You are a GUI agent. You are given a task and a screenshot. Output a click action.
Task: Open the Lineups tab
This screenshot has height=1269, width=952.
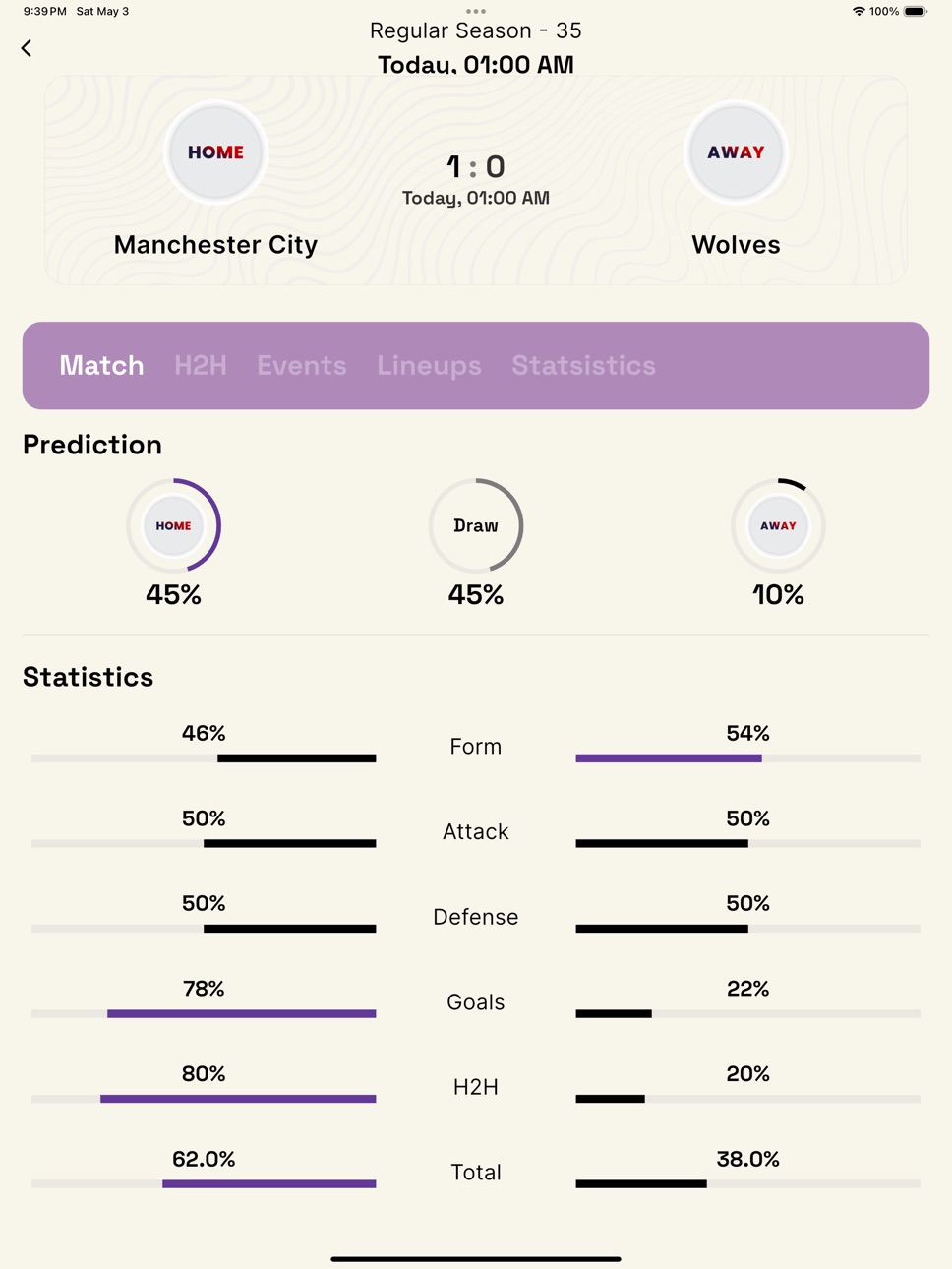click(x=429, y=366)
